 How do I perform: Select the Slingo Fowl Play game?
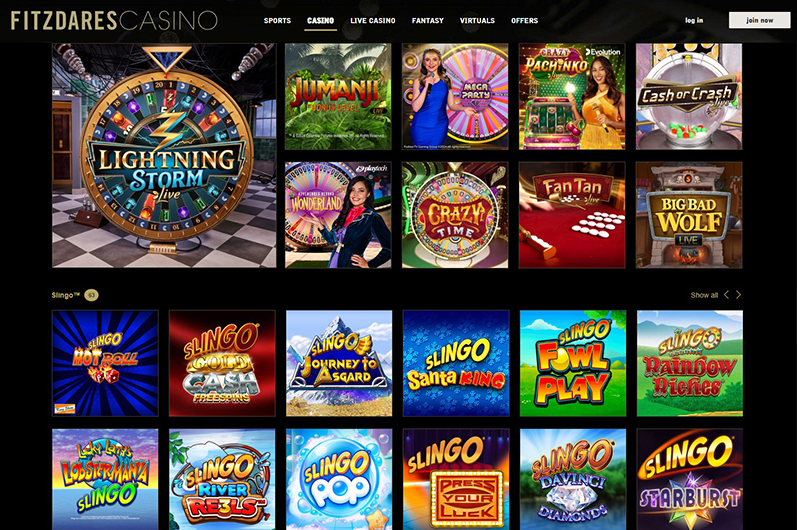pos(573,363)
